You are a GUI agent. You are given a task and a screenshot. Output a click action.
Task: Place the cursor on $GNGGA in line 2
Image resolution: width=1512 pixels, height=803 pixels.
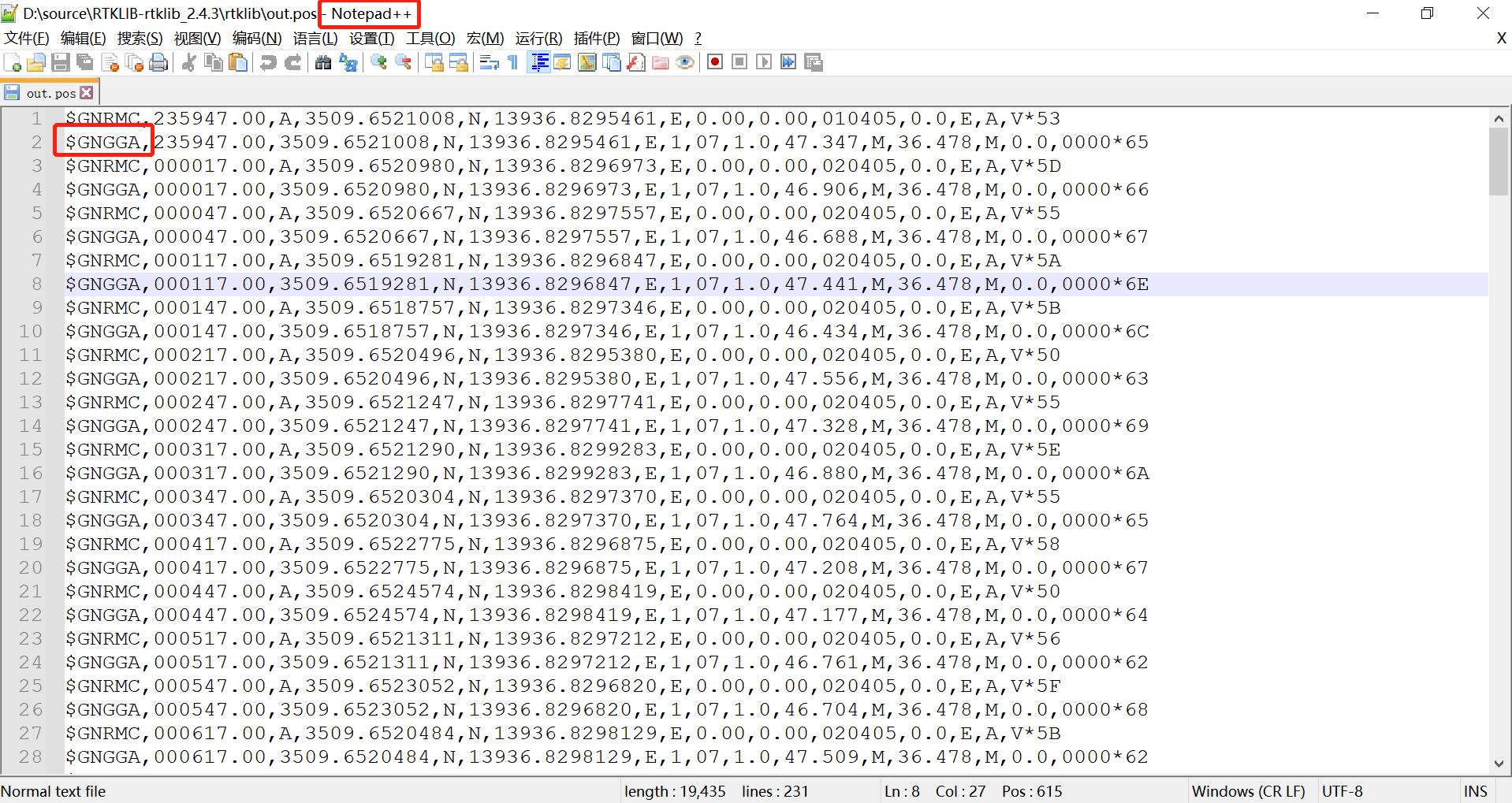103,142
